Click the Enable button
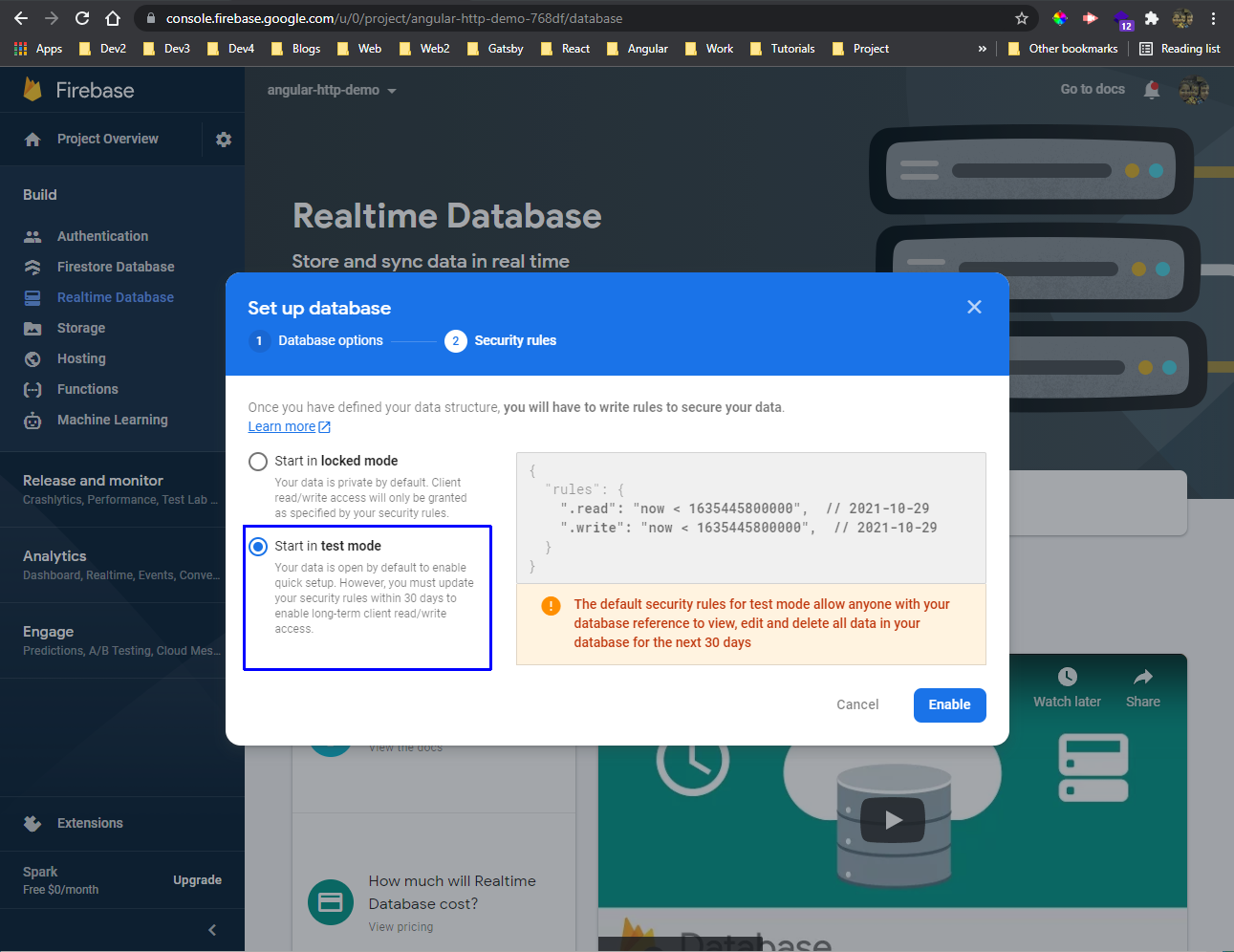 (949, 704)
